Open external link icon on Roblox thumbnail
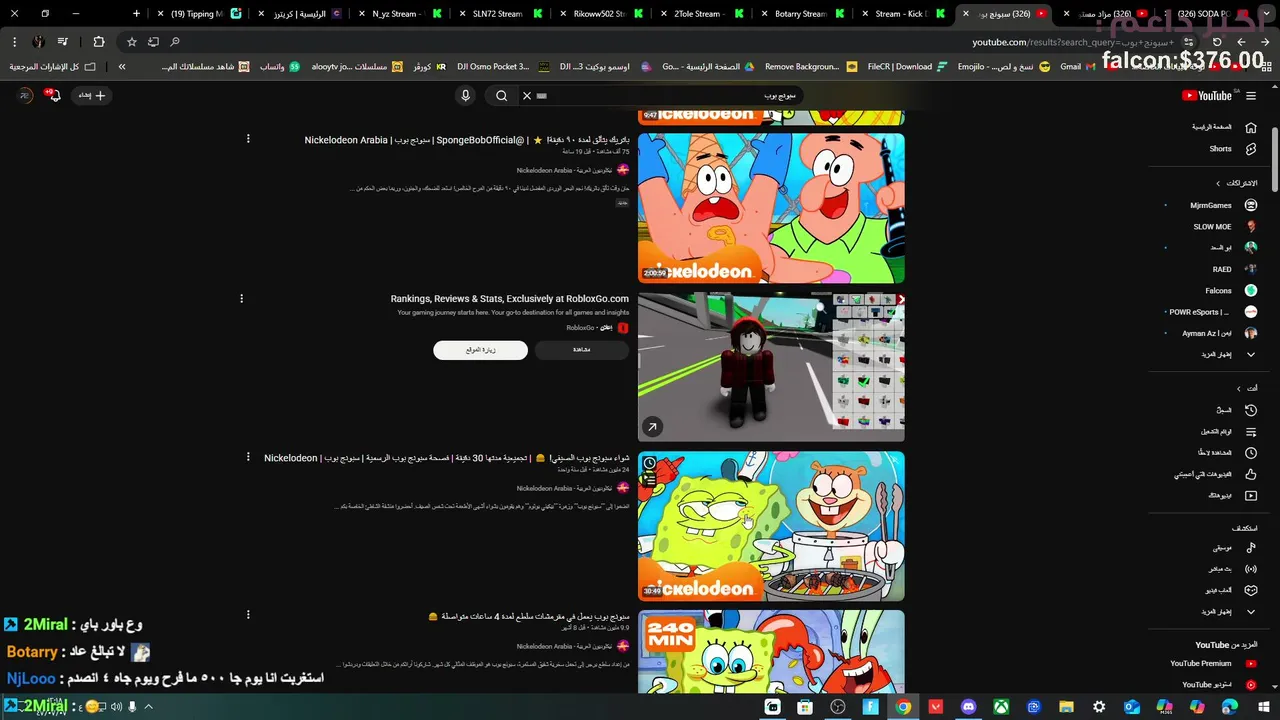This screenshot has width=1280, height=720. 652,427
